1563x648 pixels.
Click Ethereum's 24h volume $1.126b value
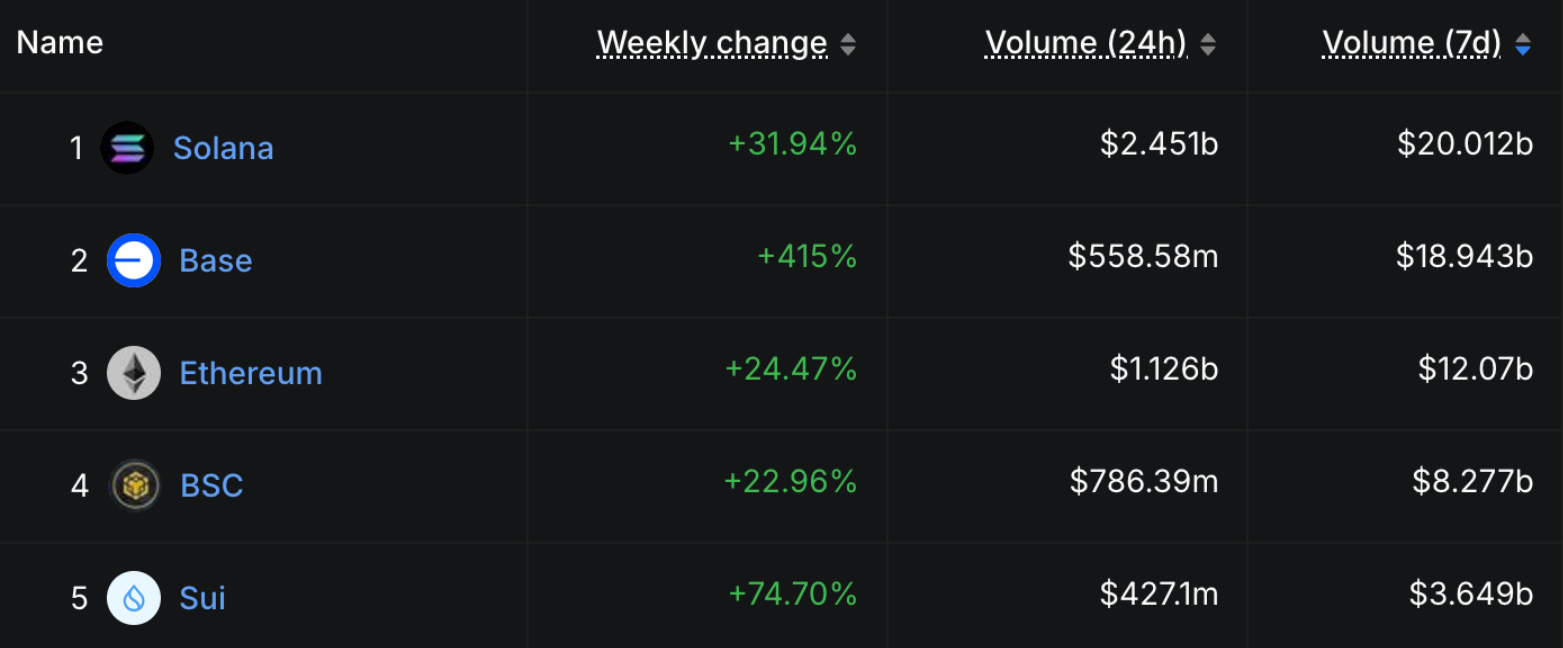(1164, 370)
